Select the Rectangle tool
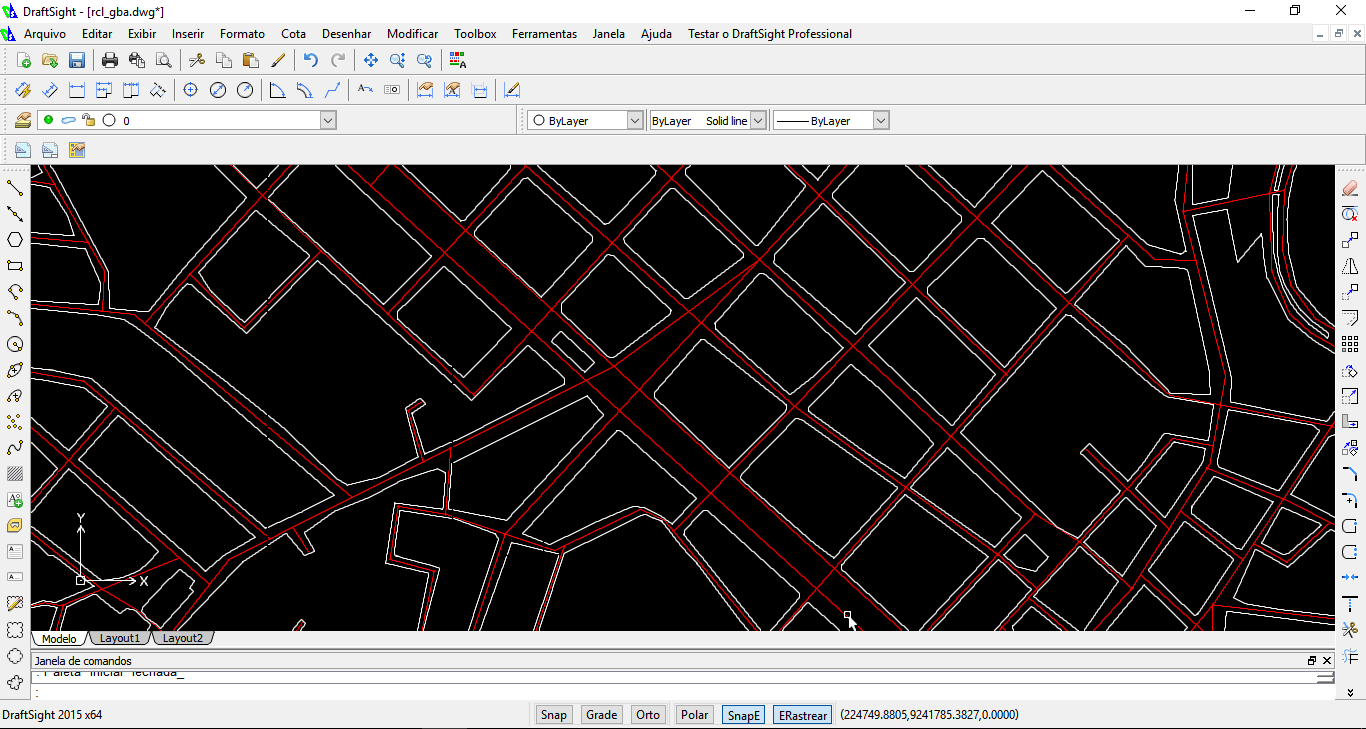This screenshot has width=1366, height=729. (x=15, y=266)
